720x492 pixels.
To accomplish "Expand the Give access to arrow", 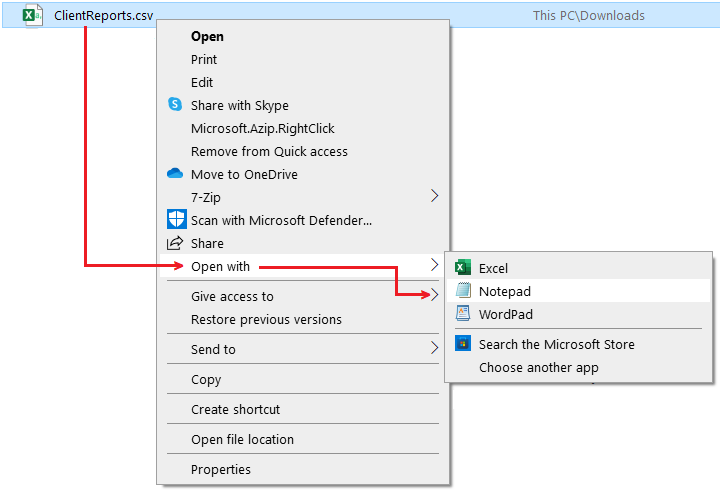I will (434, 295).
